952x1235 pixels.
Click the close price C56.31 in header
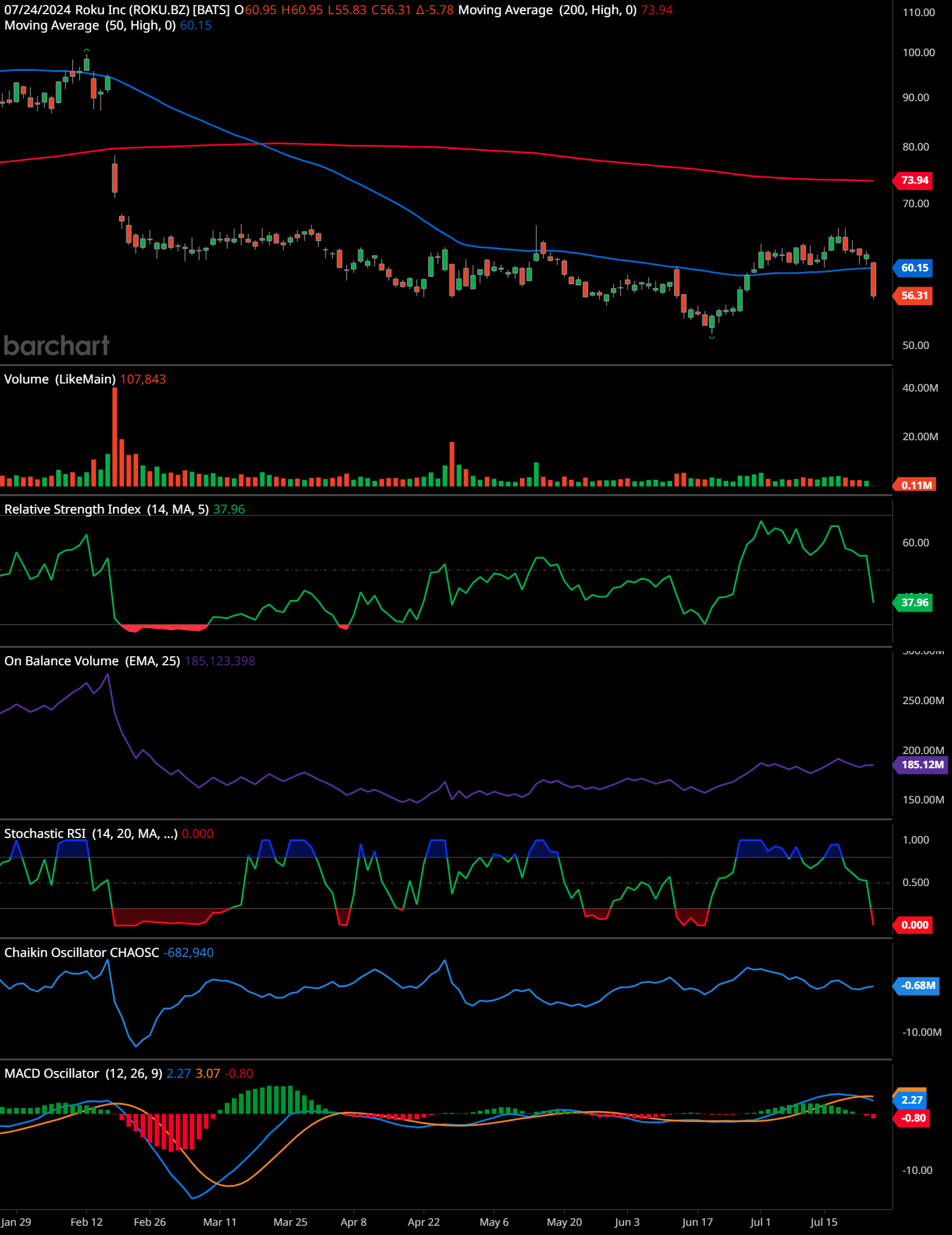click(x=391, y=10)
